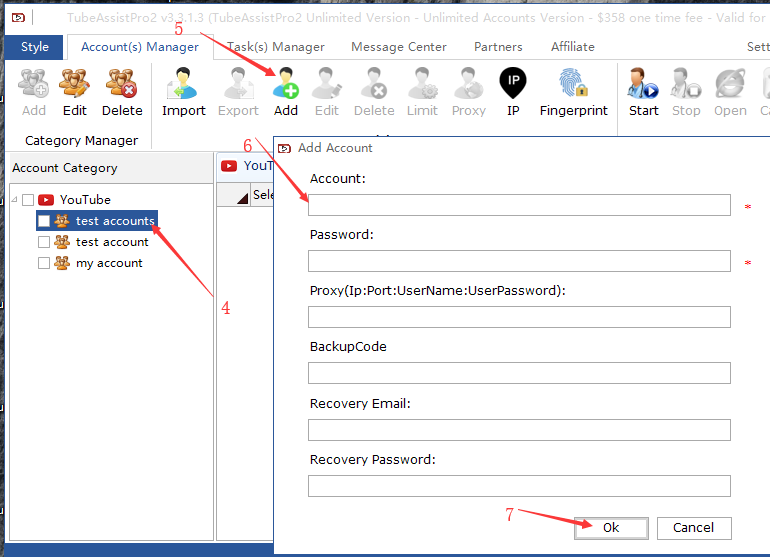Open the Style menu tab
770x557 pixels.
pos(35,47)
